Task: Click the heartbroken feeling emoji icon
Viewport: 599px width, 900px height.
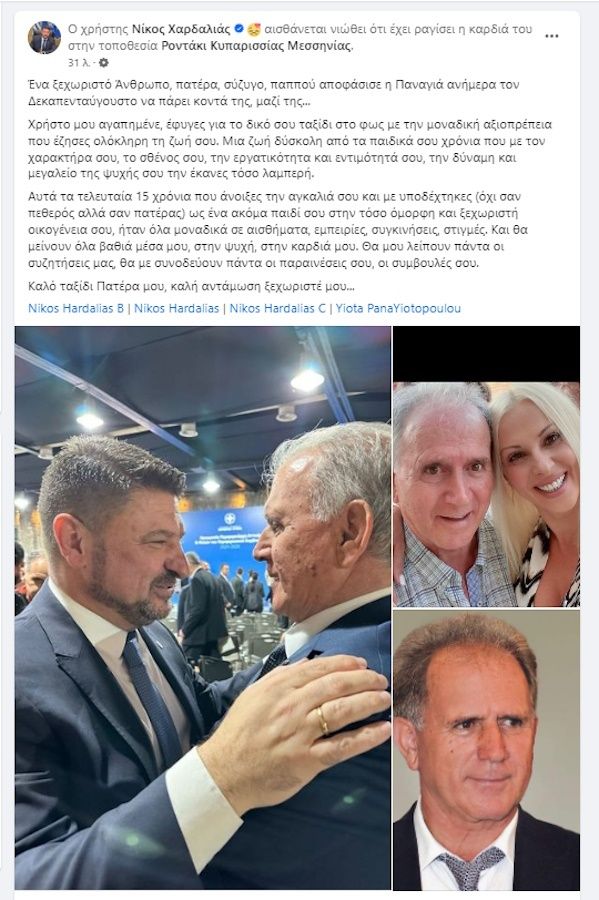Action: click(254, 29)
